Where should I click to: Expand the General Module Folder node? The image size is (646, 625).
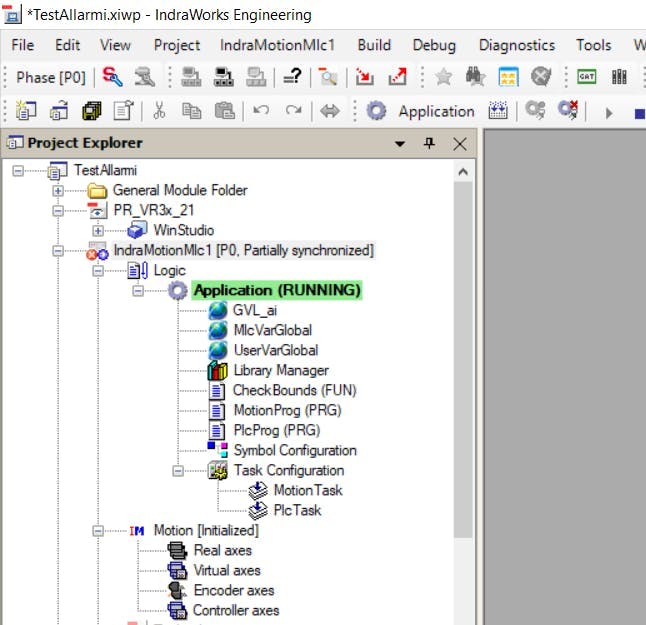coord(58,191)
